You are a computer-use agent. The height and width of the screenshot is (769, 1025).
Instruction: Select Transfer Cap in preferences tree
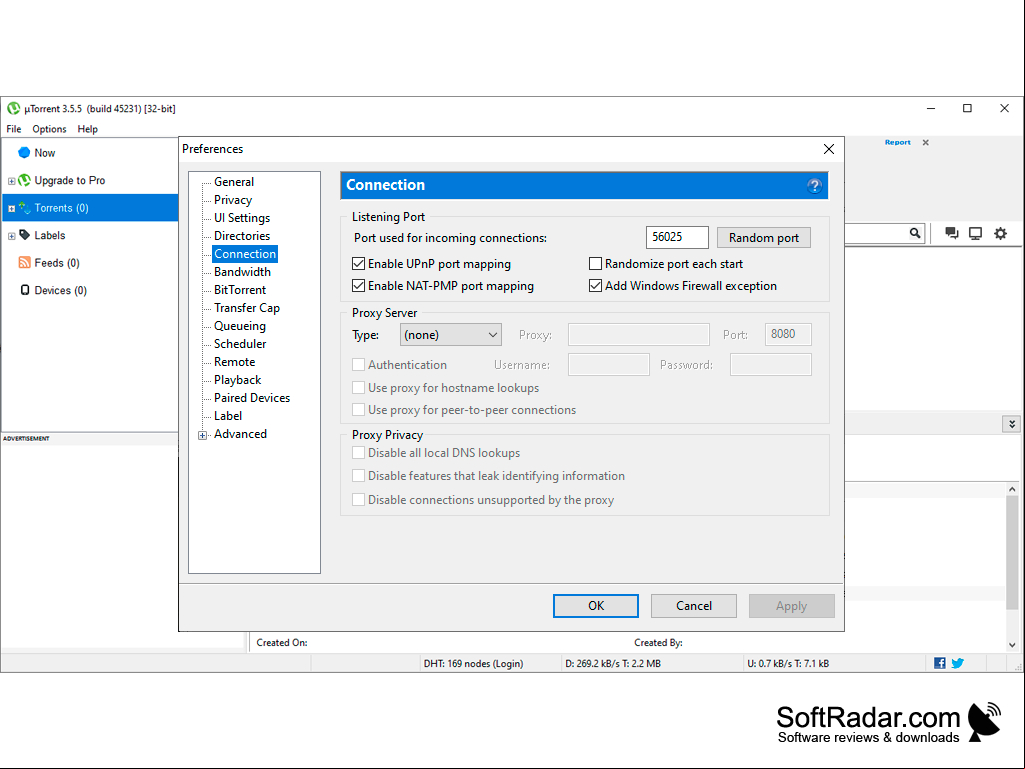coord(247,307)
